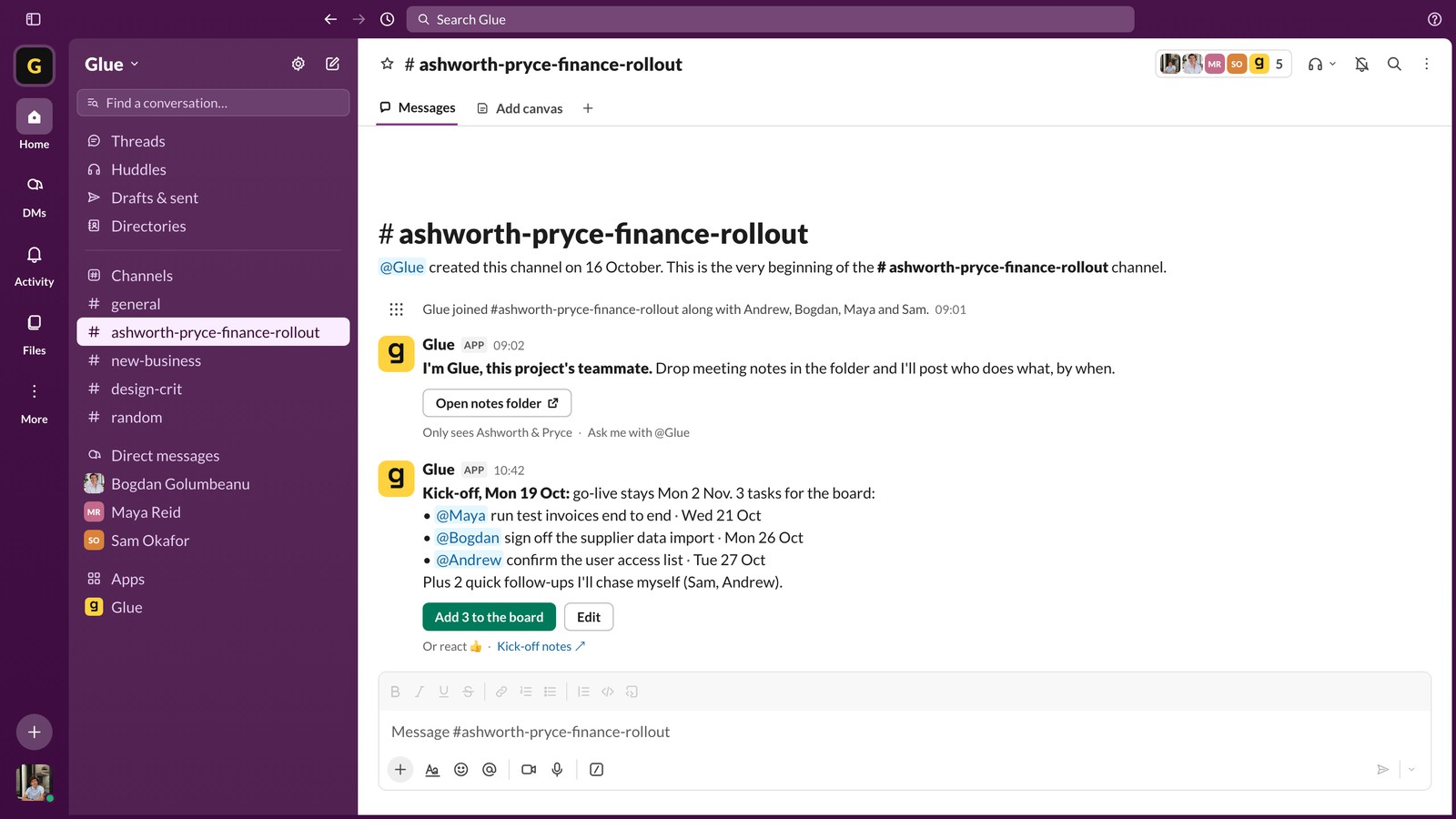The height and width of the screenshot is (819, 1456).
Task: Open the Files view
Action: click(35, 334)
